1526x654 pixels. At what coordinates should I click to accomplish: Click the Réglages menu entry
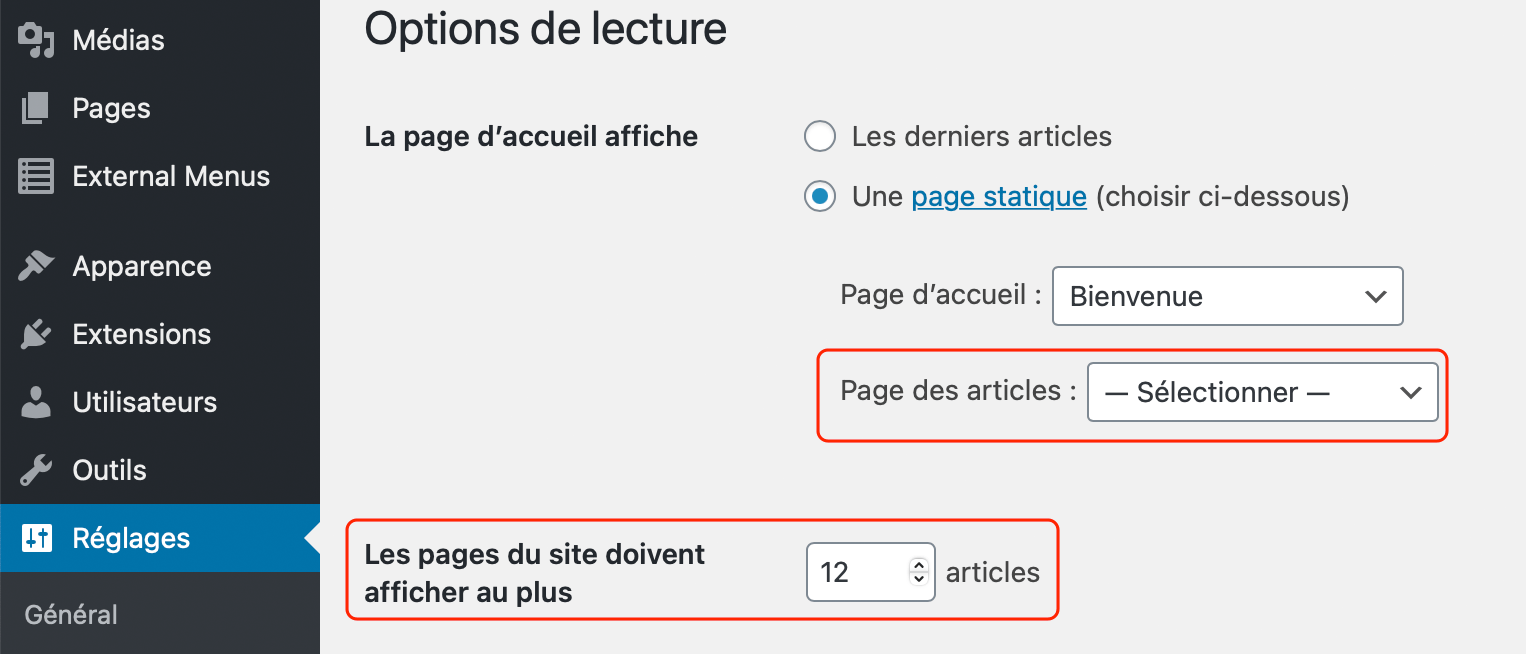[130, 538]
